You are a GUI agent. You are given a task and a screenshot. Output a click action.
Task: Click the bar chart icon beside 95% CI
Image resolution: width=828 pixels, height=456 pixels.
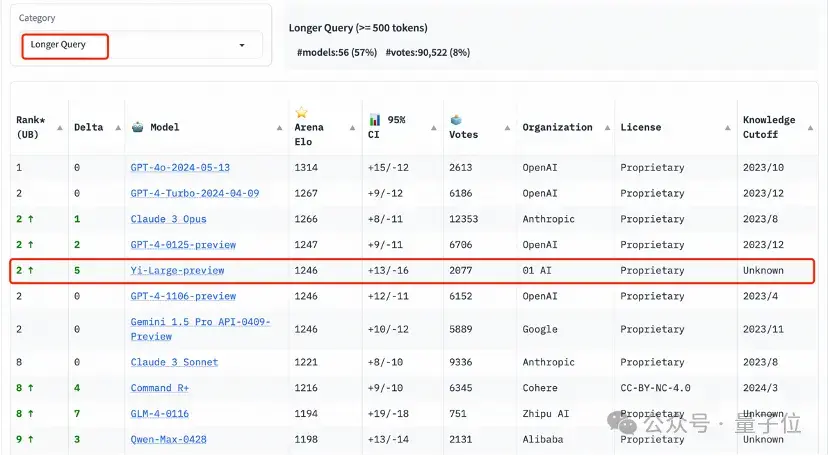pos(375,119)
